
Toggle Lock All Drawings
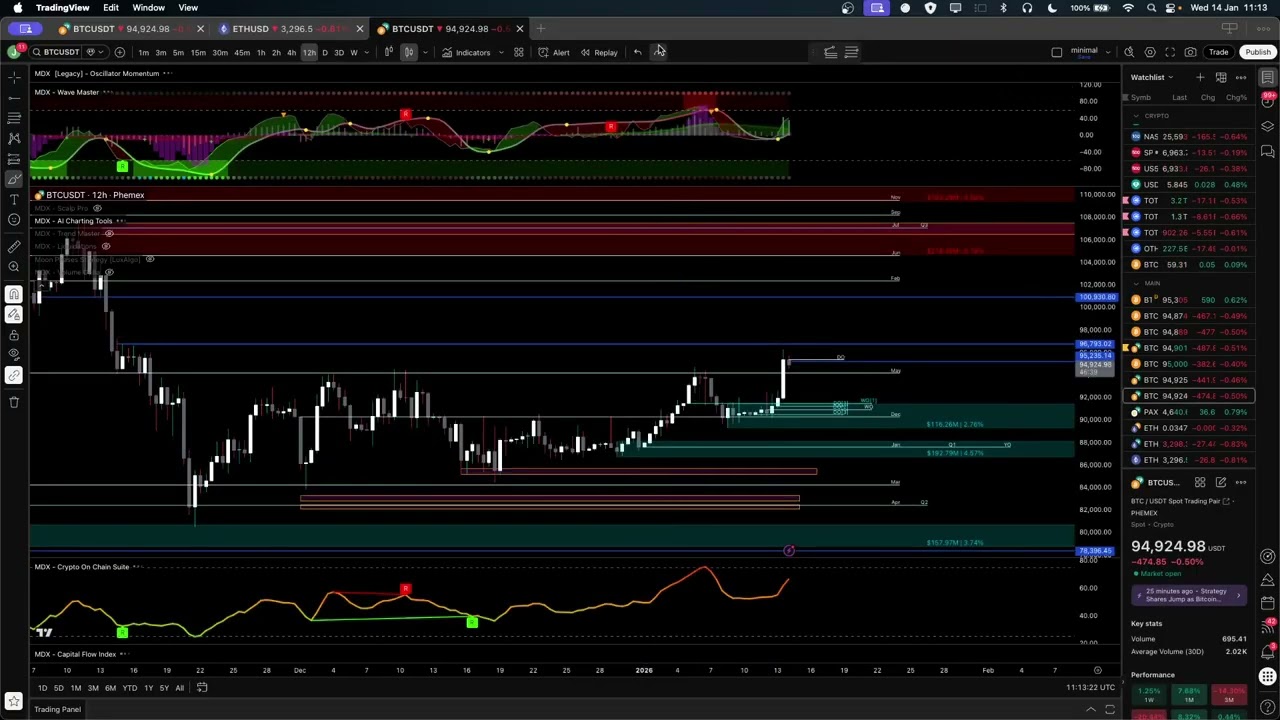[14, 334]
